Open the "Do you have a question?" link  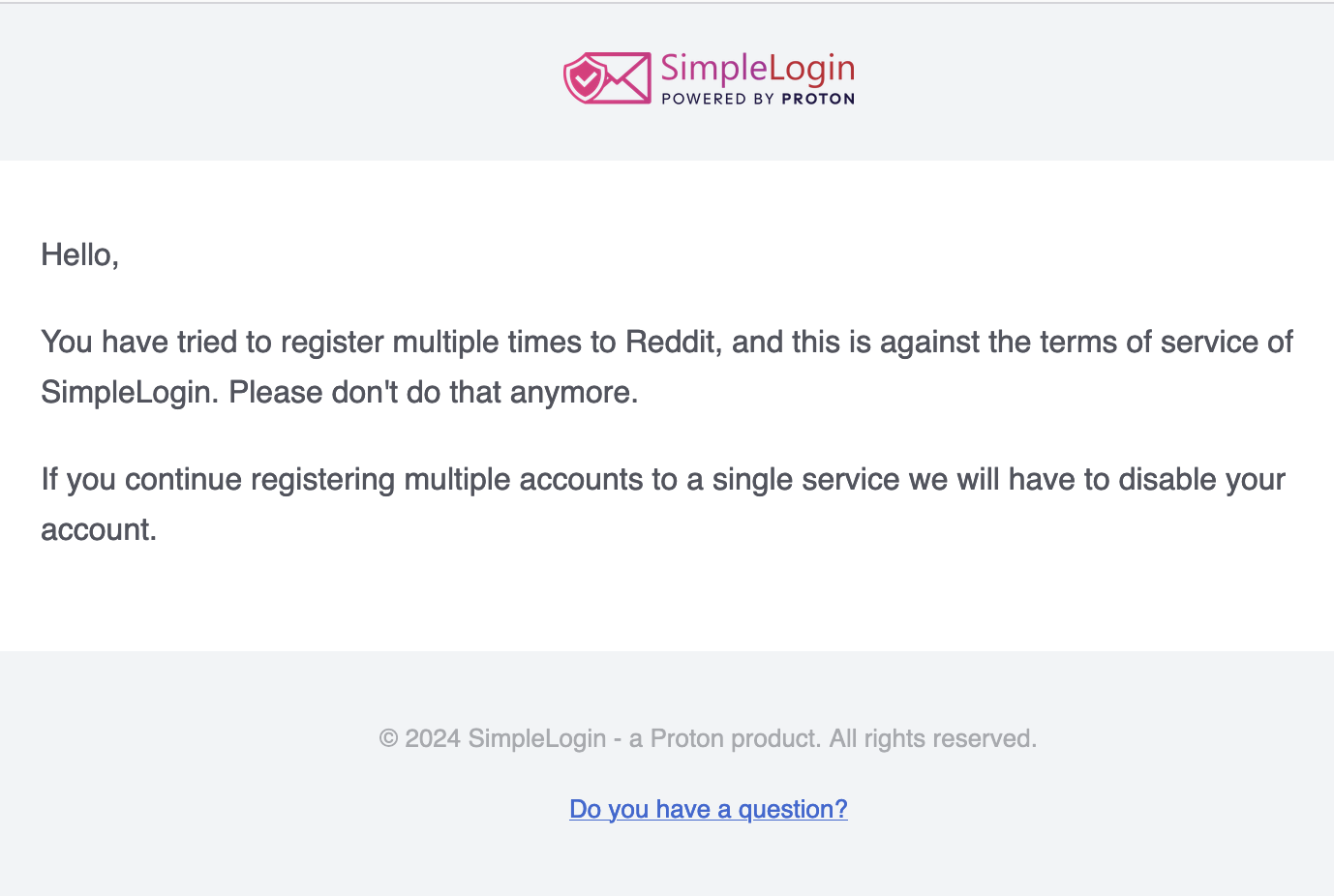tap(708, 809)
